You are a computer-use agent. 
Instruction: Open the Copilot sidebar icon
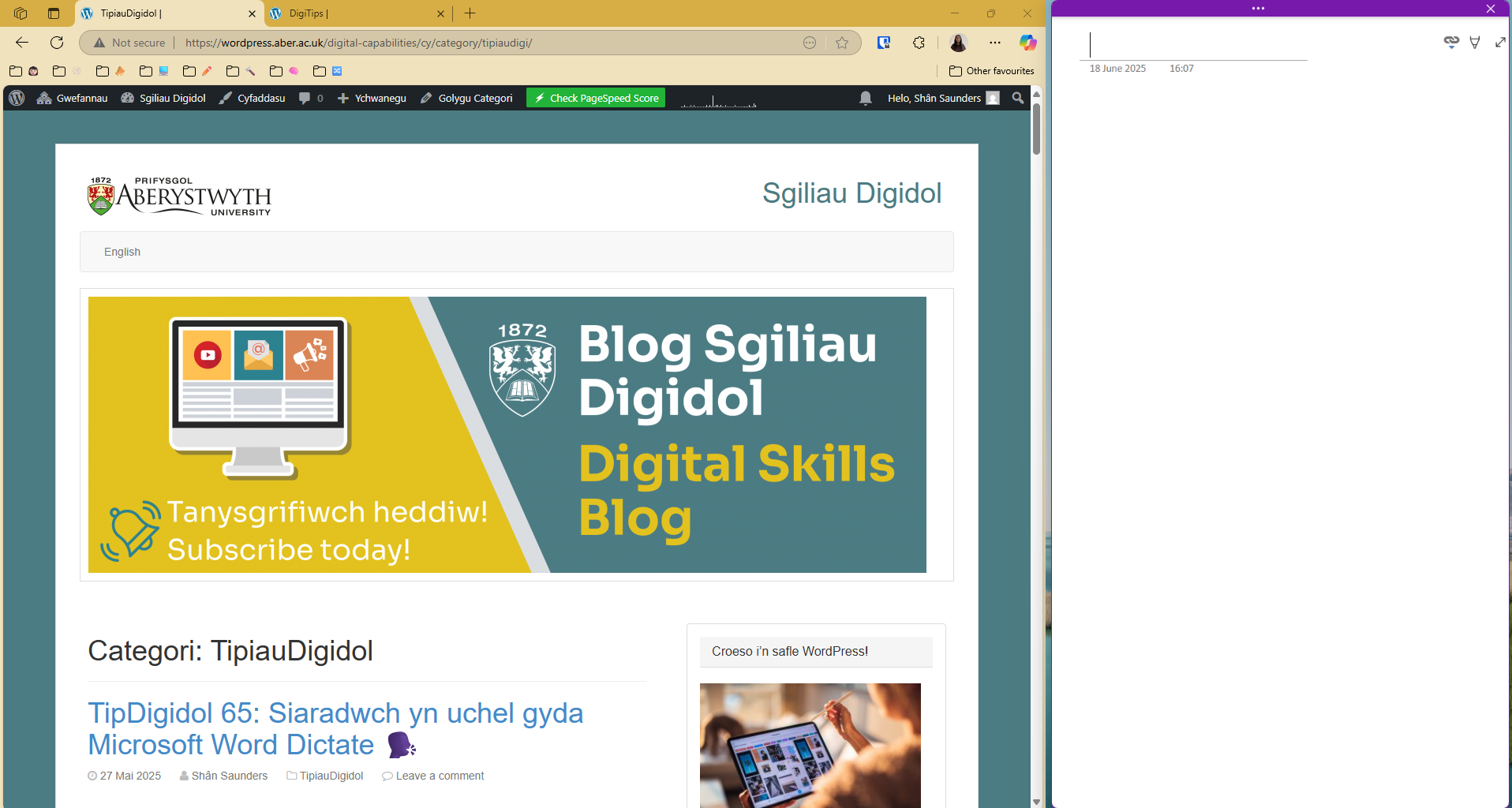click(1027, 43)
